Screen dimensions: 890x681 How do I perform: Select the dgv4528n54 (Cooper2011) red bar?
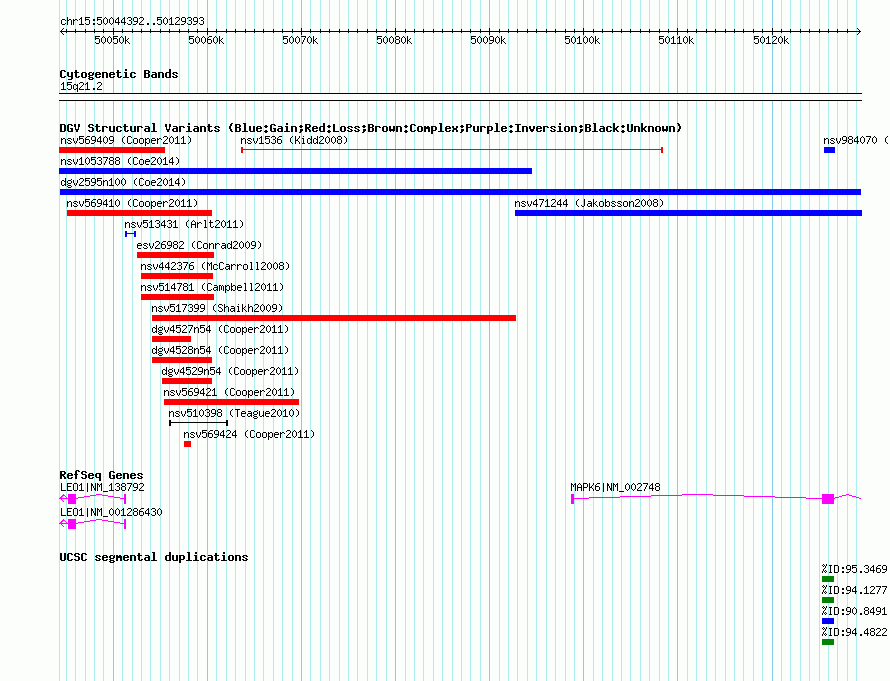tap(182, 360)
